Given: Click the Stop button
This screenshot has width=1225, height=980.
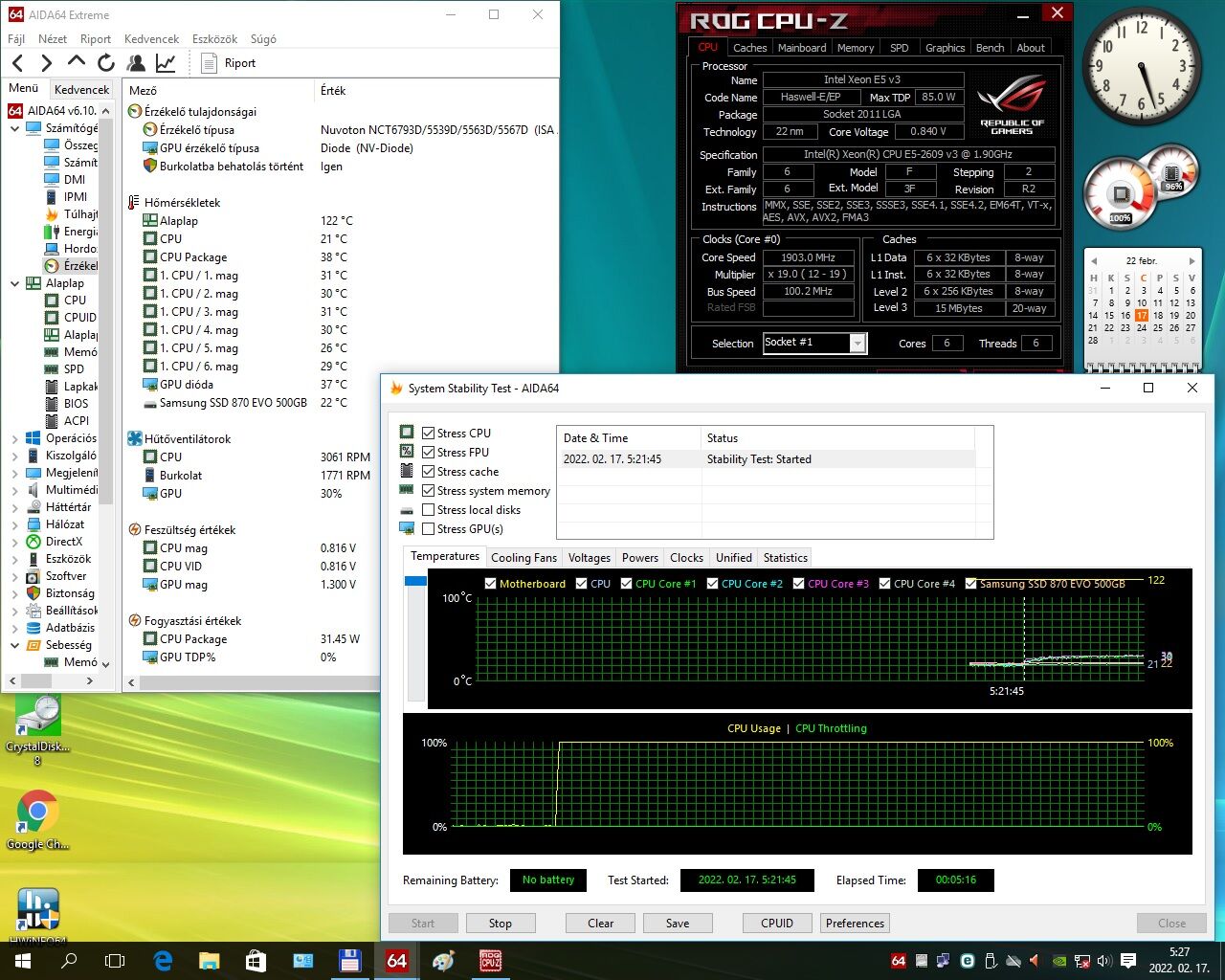Looking at the screenshot, I should click(x=501, y=924).
